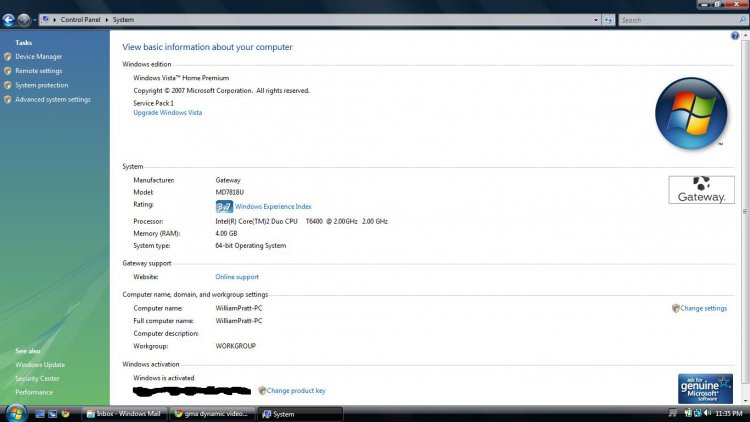750x422 pixels.
Task: Select System in the breadcrumb path
Action: coord(123,20)
